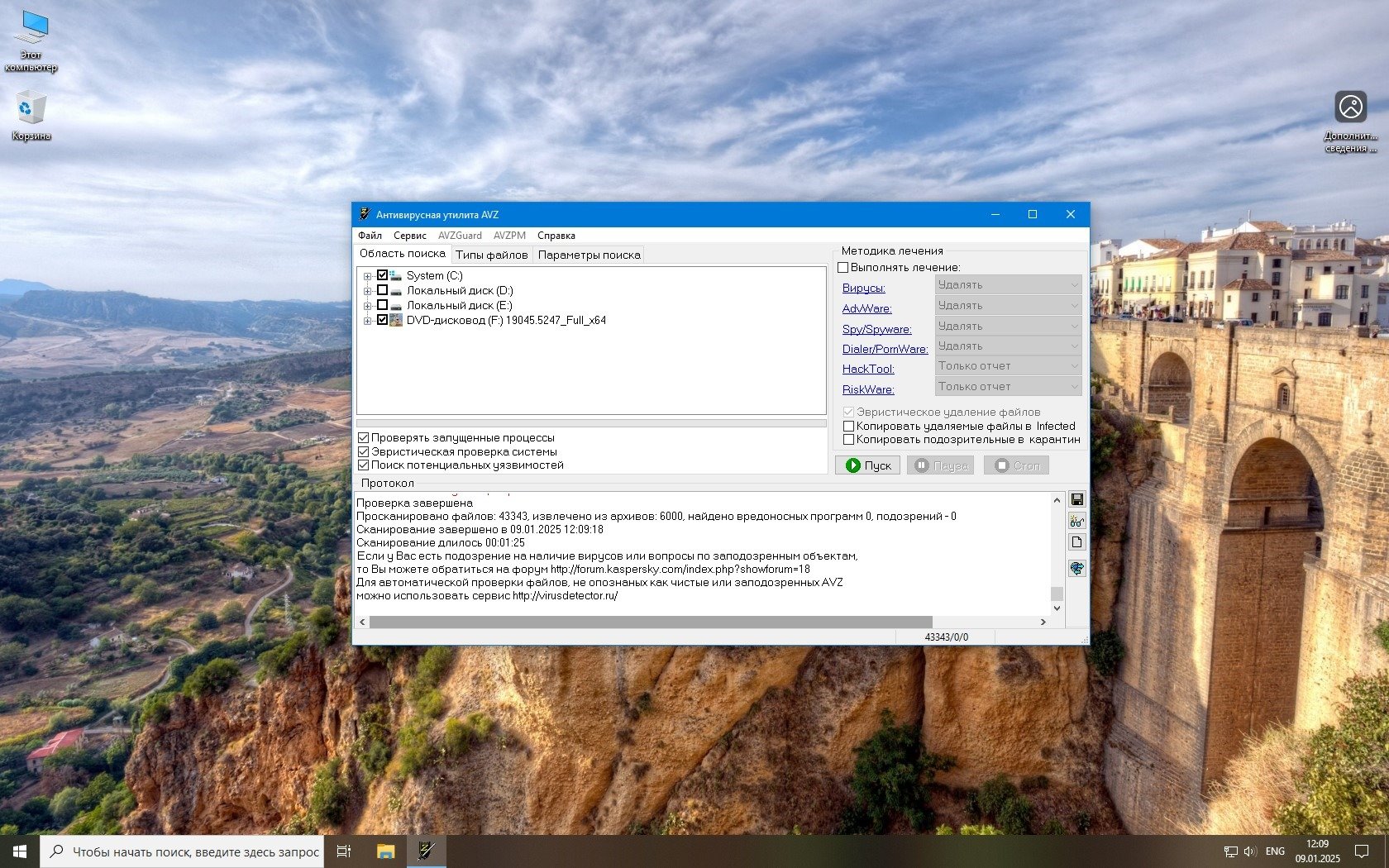Click the blank page icon beside the protocol

1076,542
